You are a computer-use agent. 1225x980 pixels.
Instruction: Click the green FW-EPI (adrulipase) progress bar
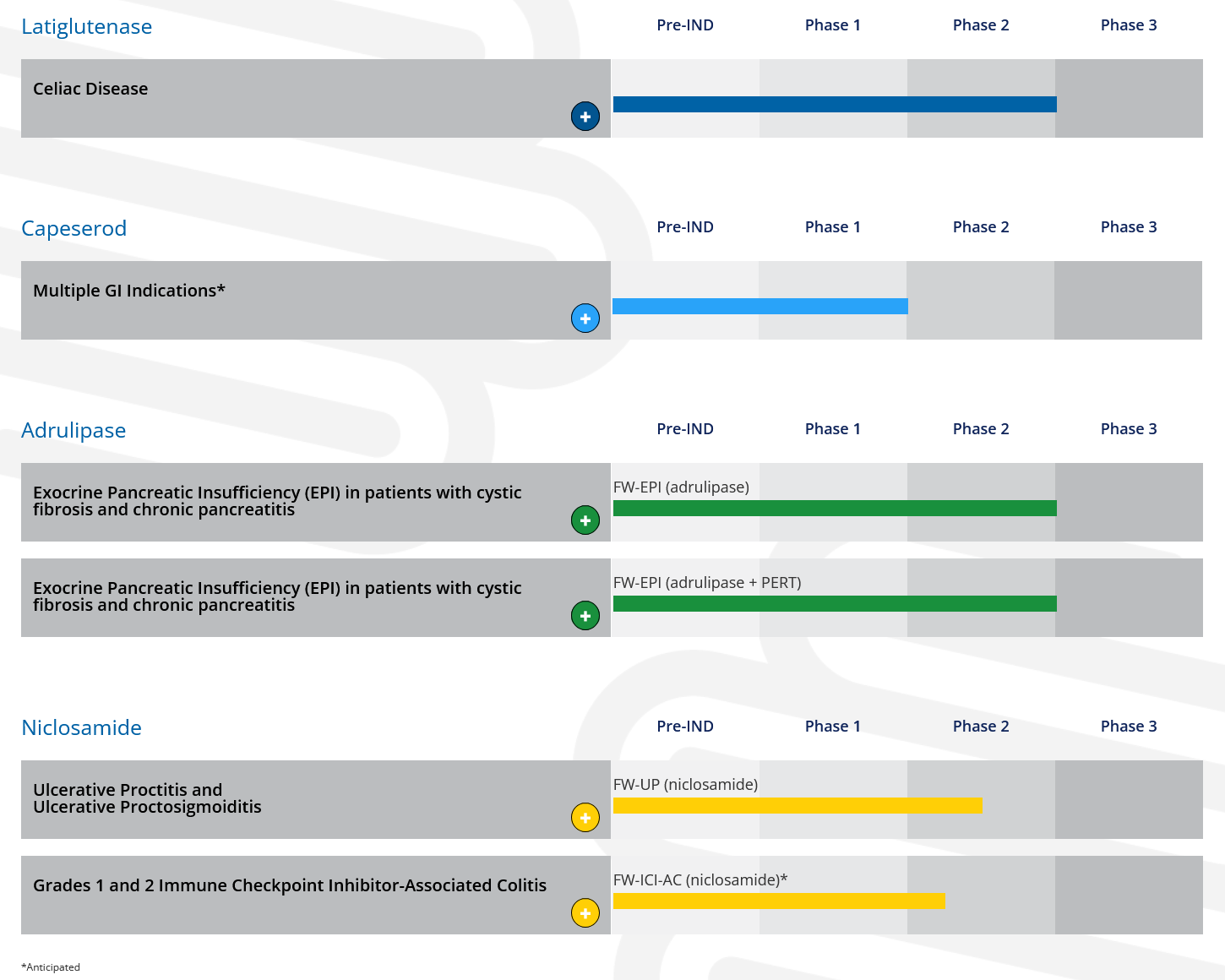click(x=835, y=509)
